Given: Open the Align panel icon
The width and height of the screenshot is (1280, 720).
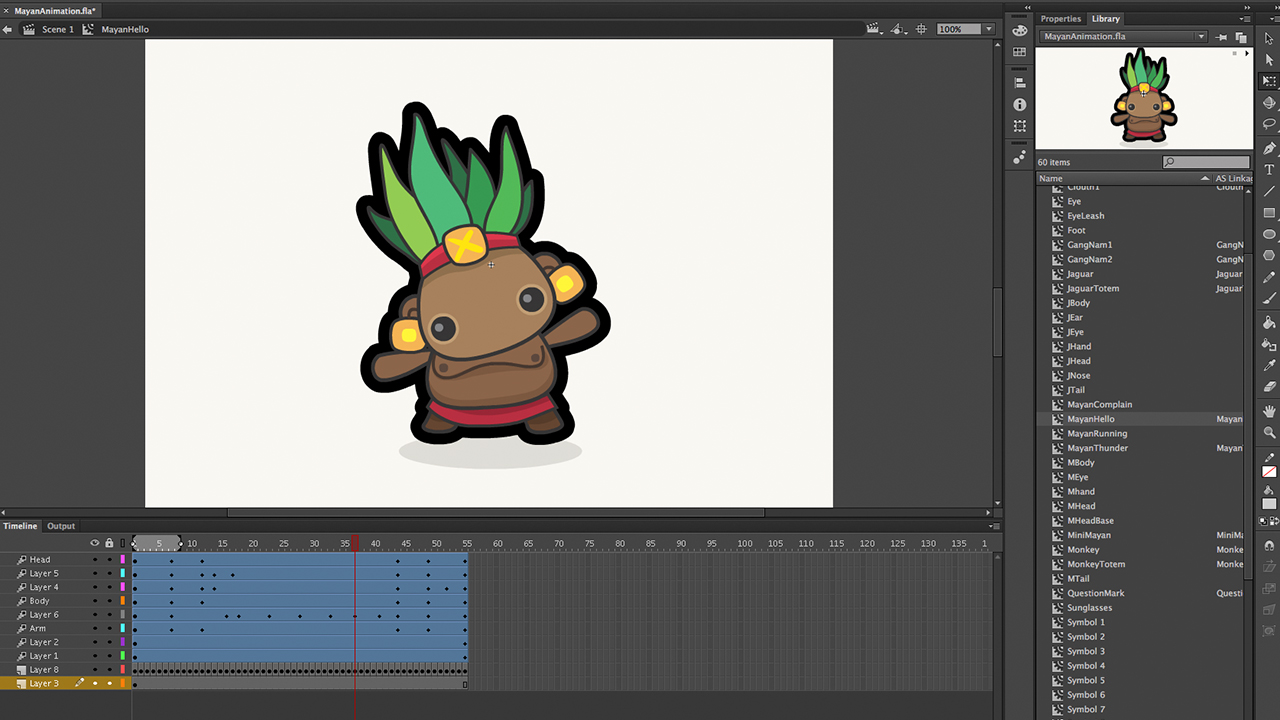Looking at the screenshot, I should 1019,83.
